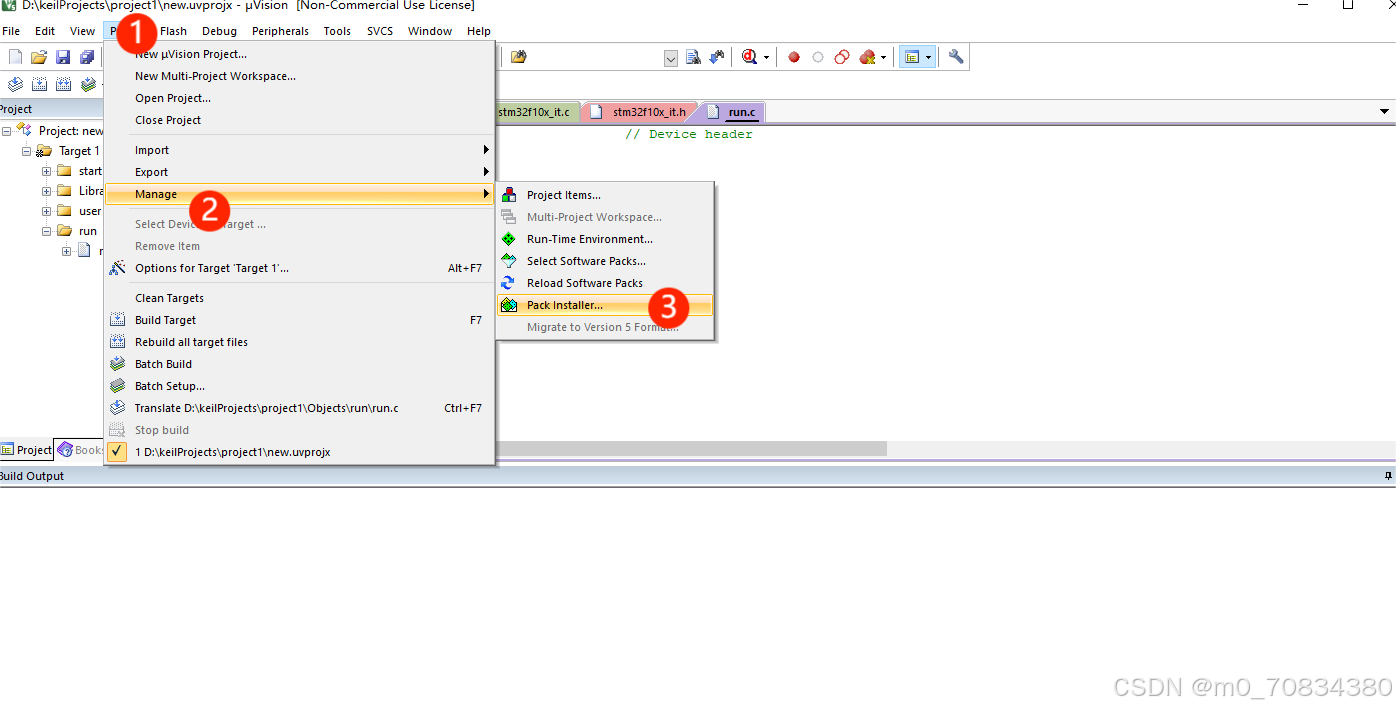Click the Batch Setup menu entry icon

coord(117,386)
